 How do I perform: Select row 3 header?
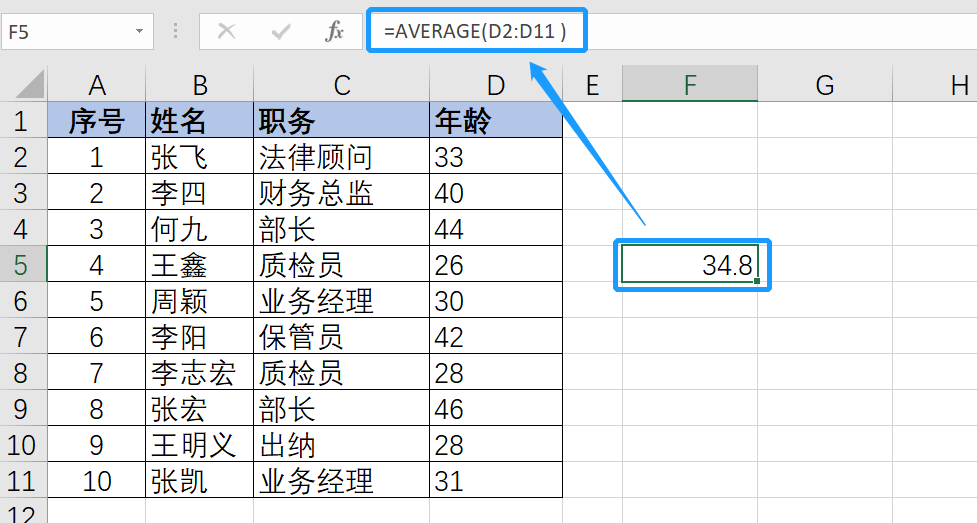[23, 193]
